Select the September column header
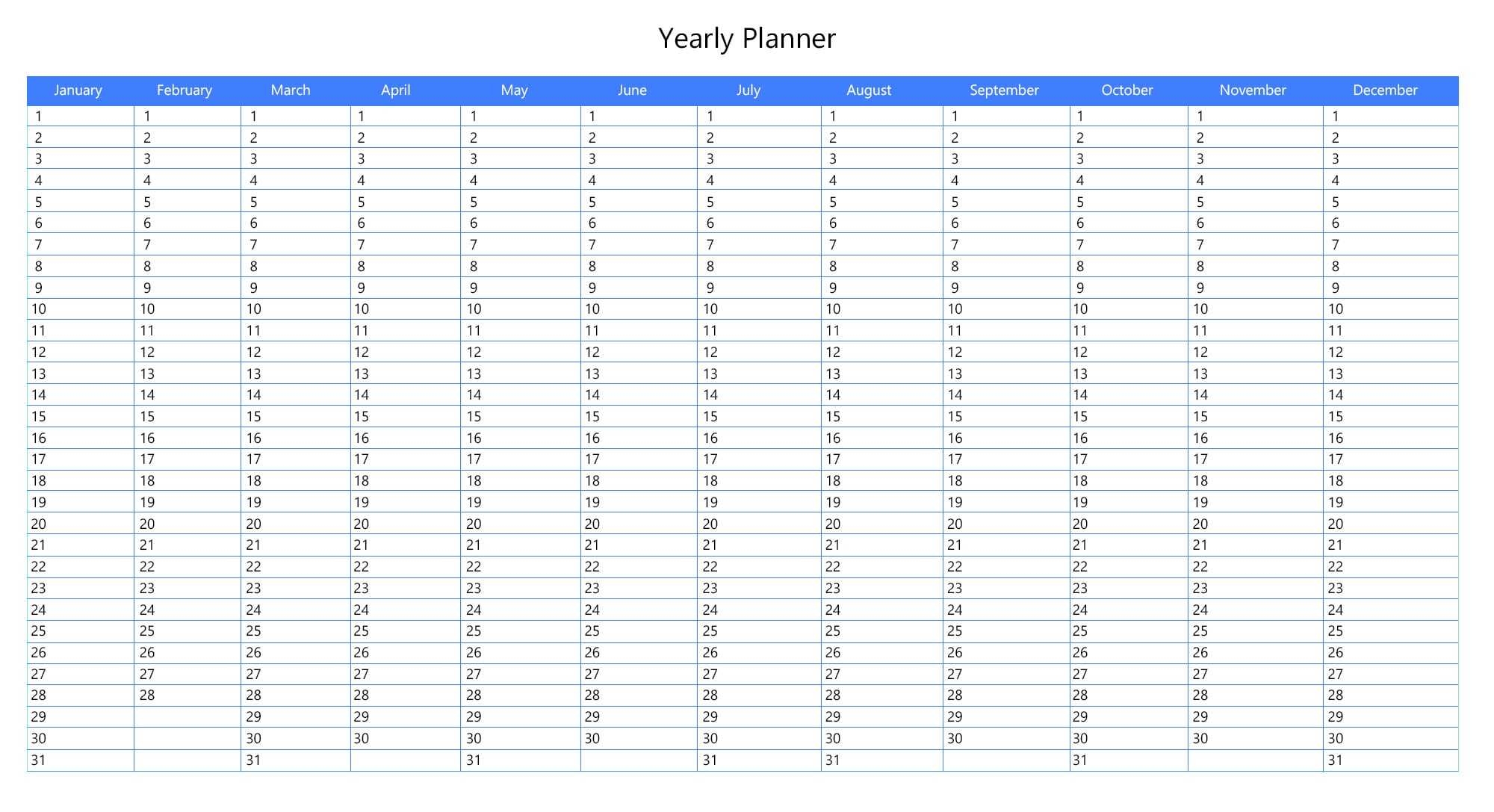1494x812 pixels. click(x=1004, y=90)
